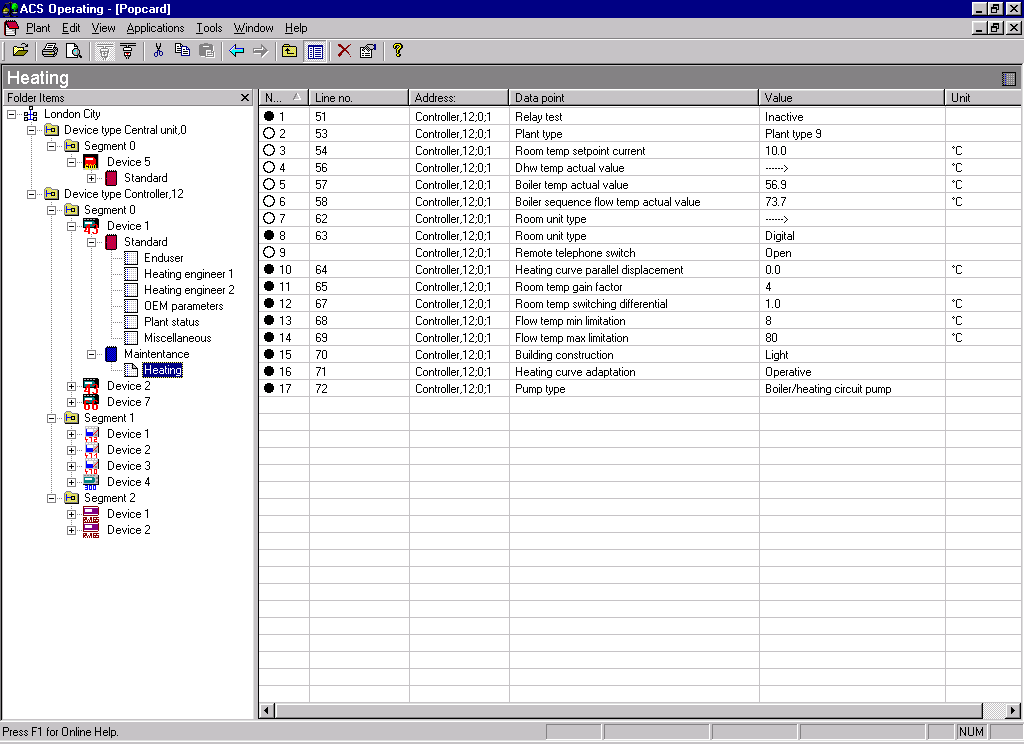Sort by the N... column header

coord(283,98)
